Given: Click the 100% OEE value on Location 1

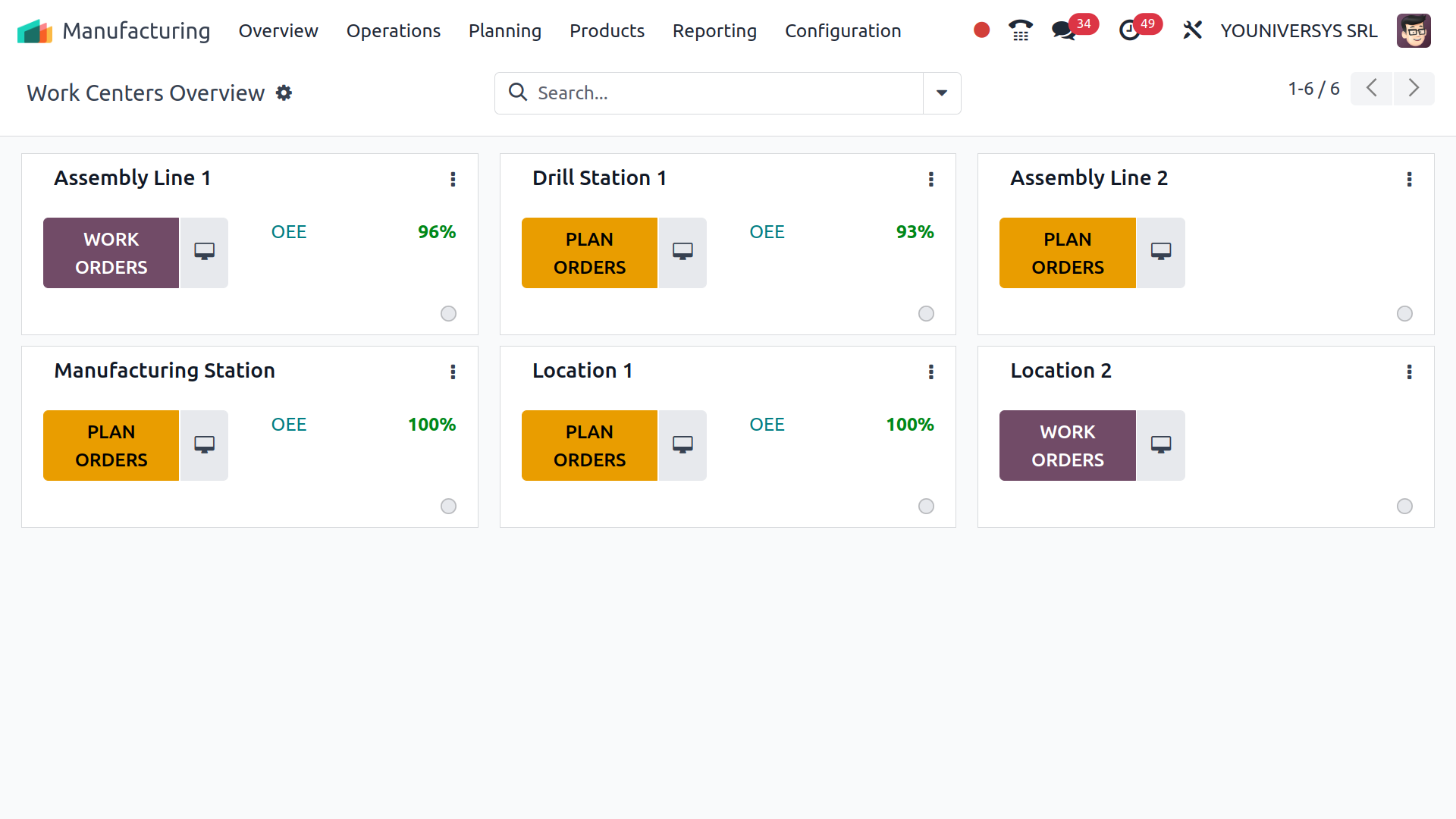Looking at the screenshot, I should [910, 425].
